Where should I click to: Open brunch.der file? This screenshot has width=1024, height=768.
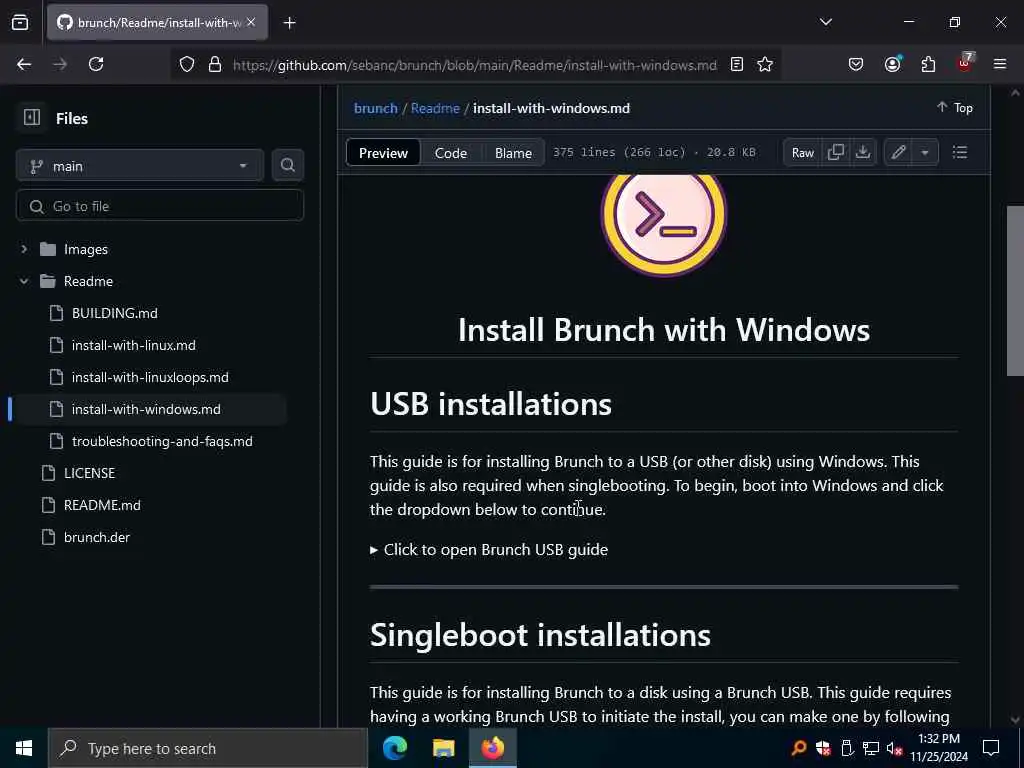click(97, 537)
